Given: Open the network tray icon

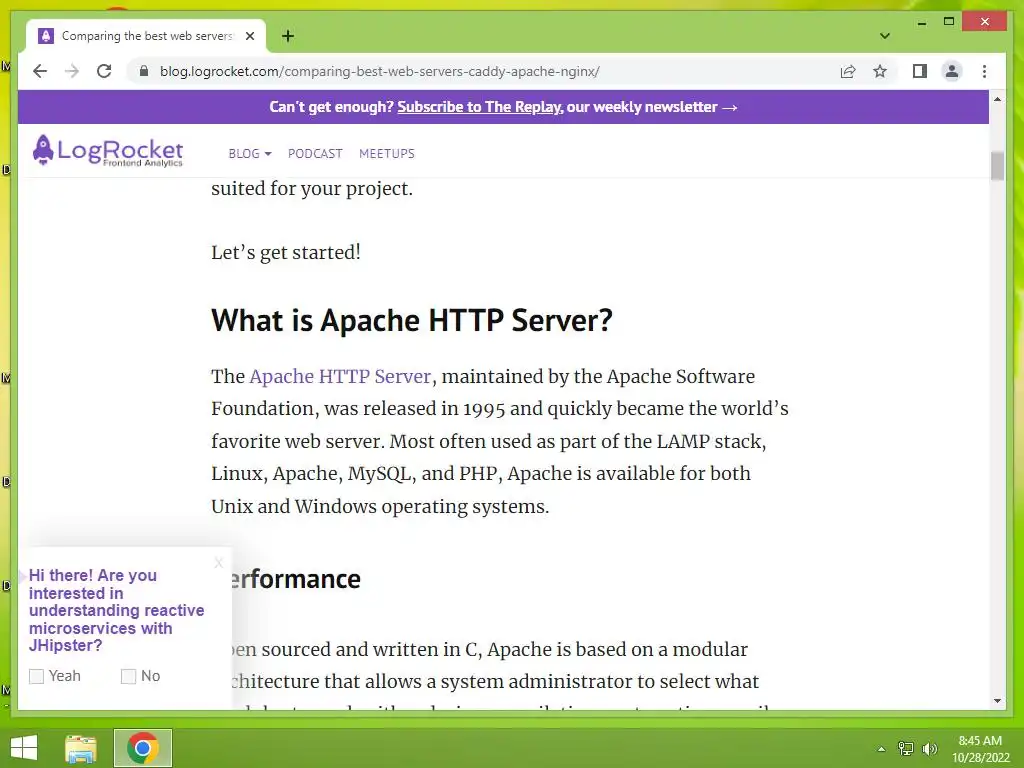Looking at the screenshot, I should pyautogui.click(x=905, y=748).
